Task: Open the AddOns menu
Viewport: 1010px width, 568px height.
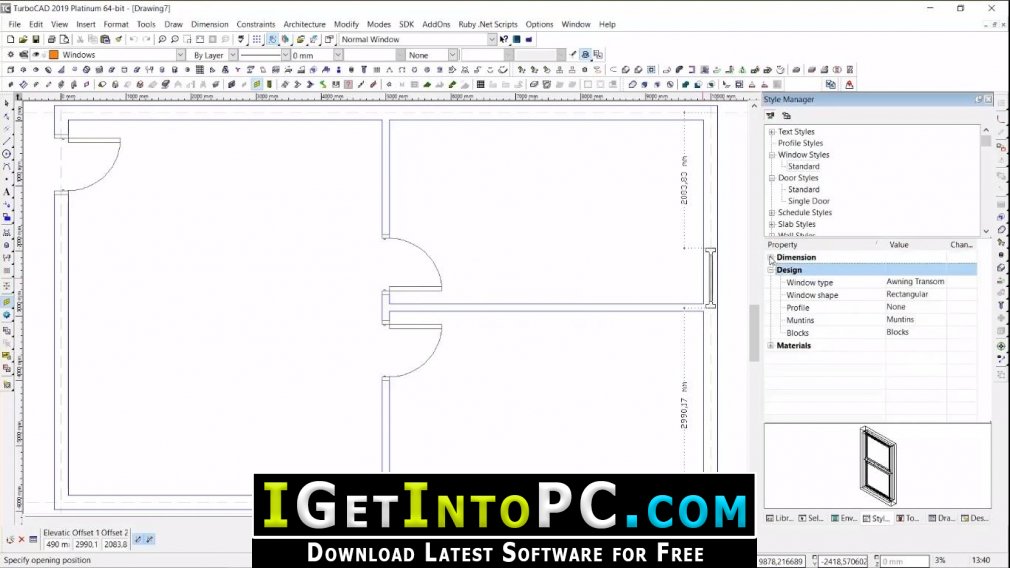Action: [436, 24]
